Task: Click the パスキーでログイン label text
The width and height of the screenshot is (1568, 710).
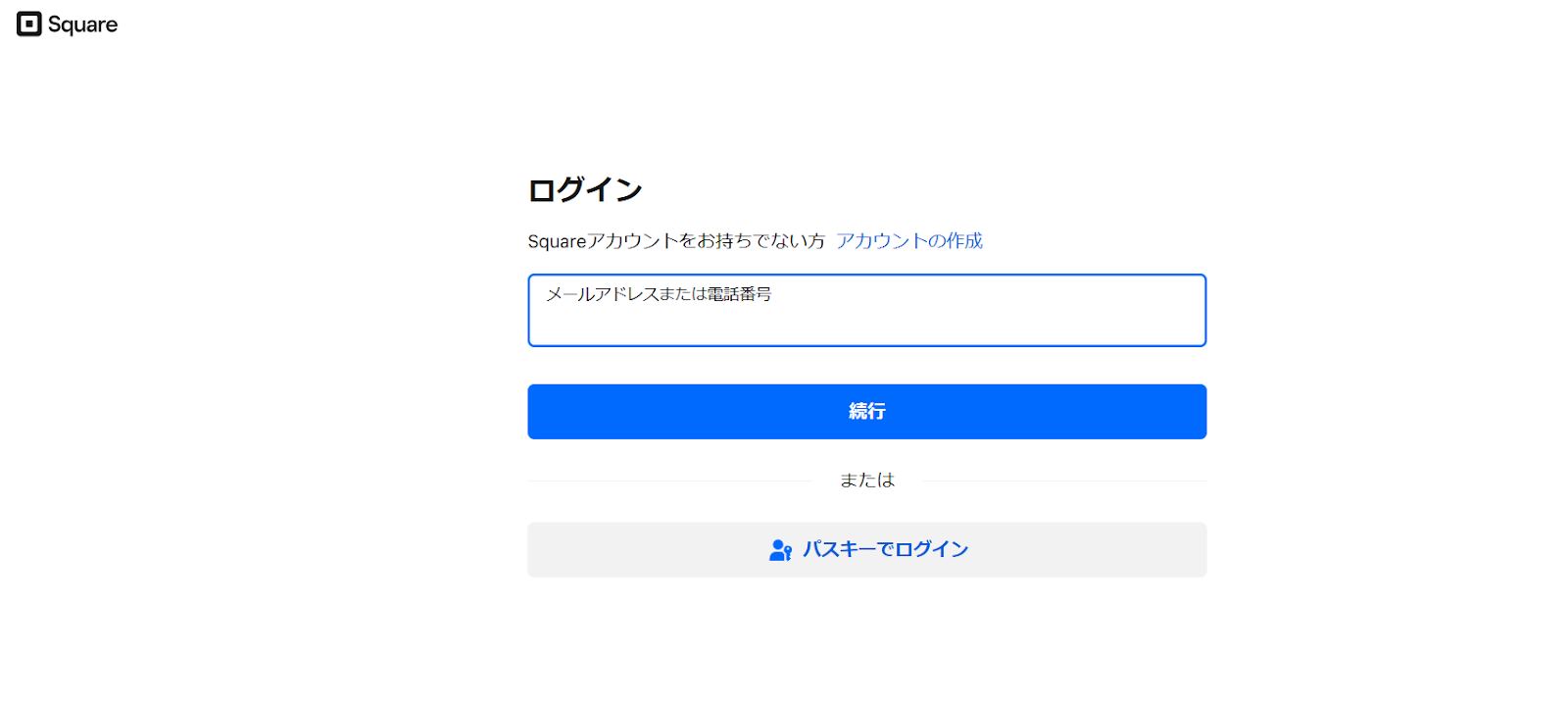Action: click(885, 550)
